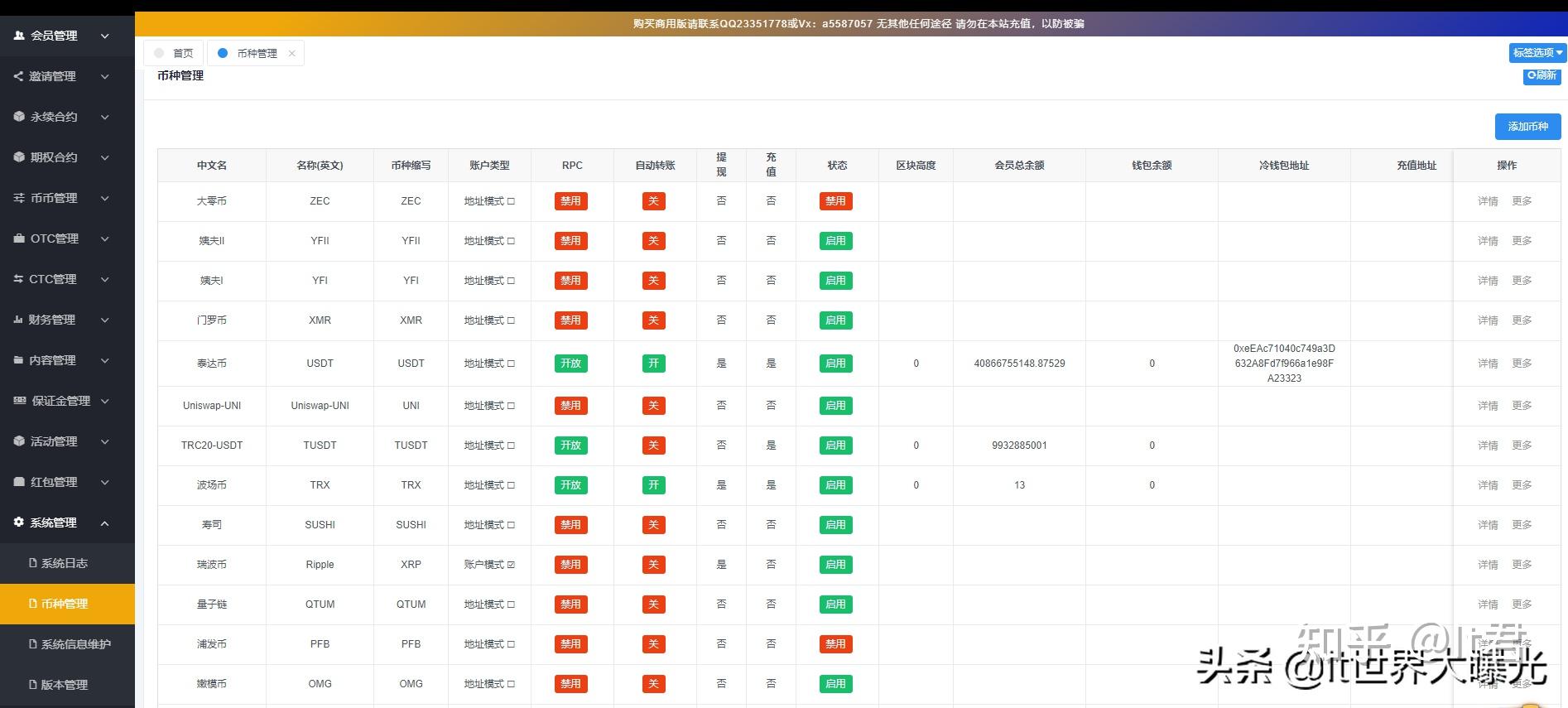Open 详情 for the Ripple row
1568x708 pixels.
pyautogui.click(x=1488, y=565)
